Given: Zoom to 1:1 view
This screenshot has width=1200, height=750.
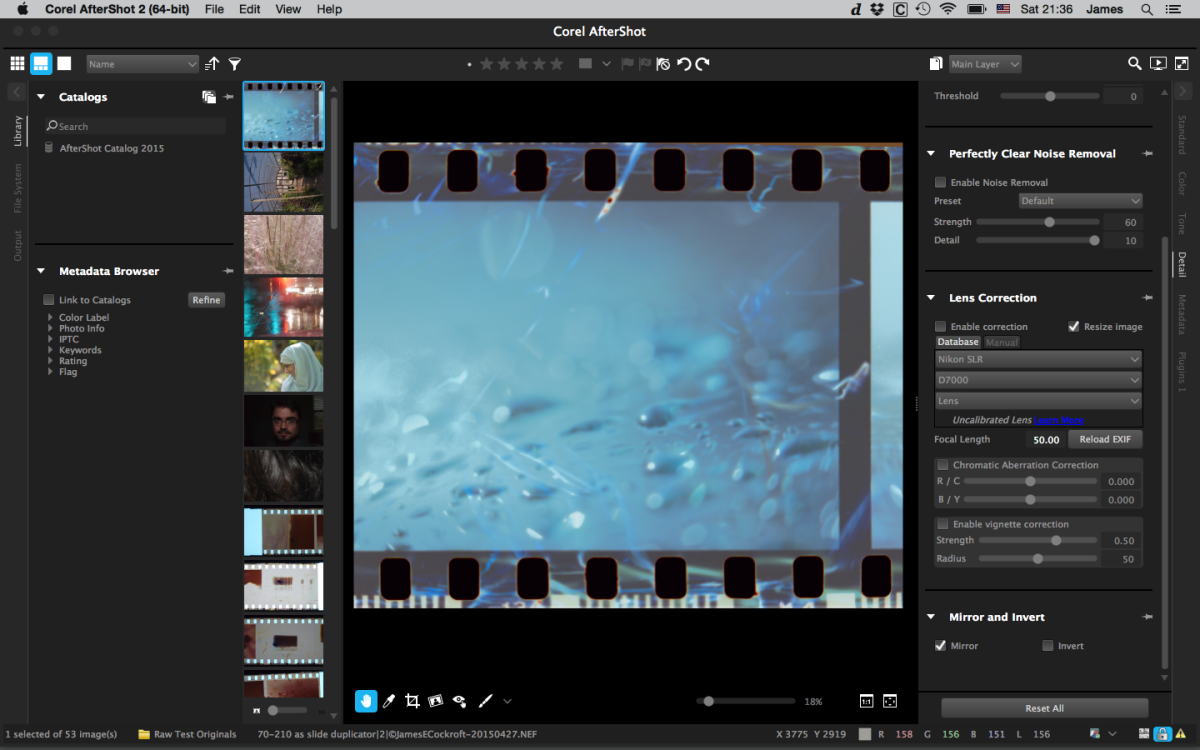Looking at the screenshot, I should click(866, 701).
